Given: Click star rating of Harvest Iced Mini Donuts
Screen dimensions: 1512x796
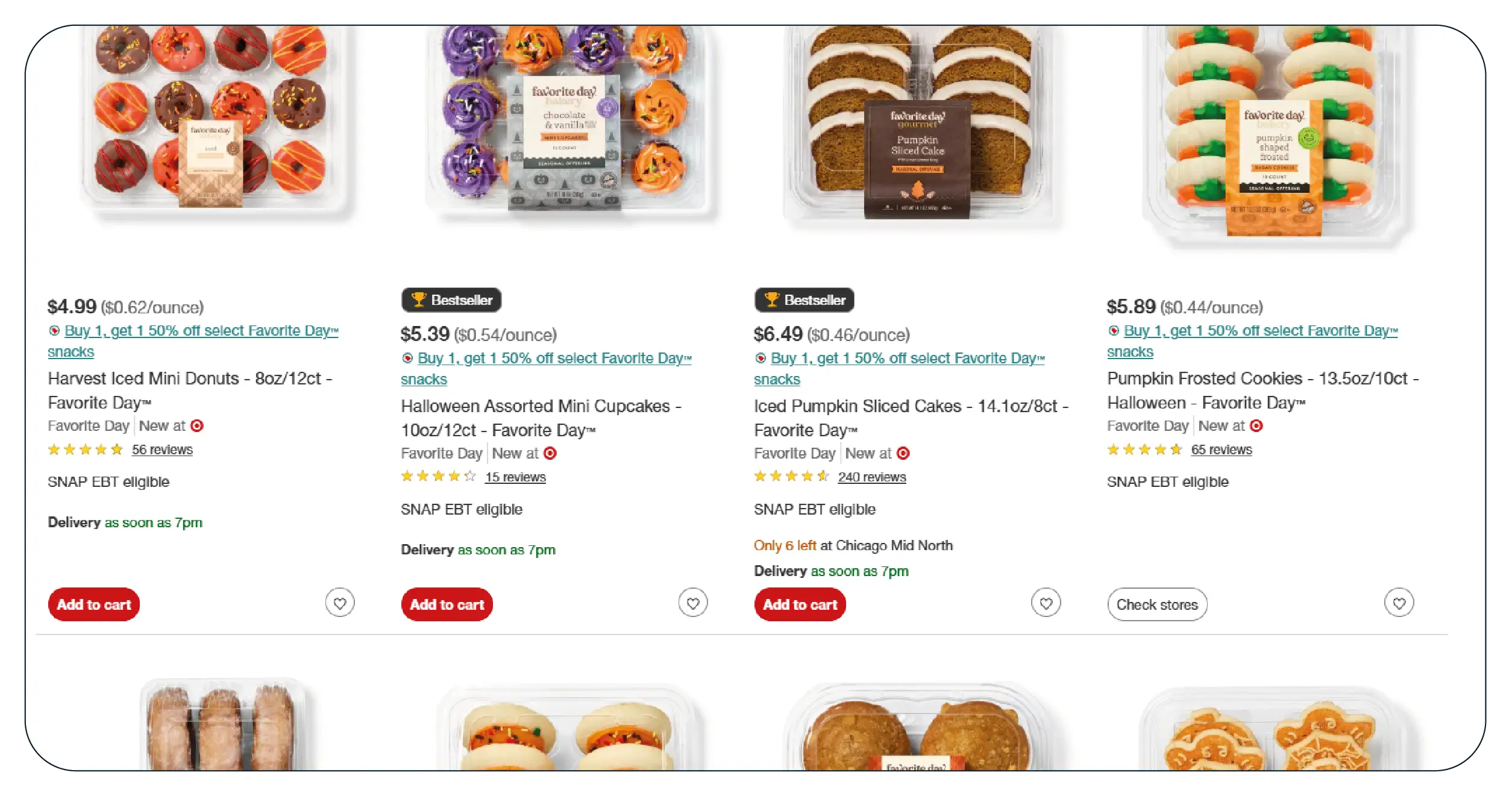Looking at the screenshot, I should click(85, 450).
